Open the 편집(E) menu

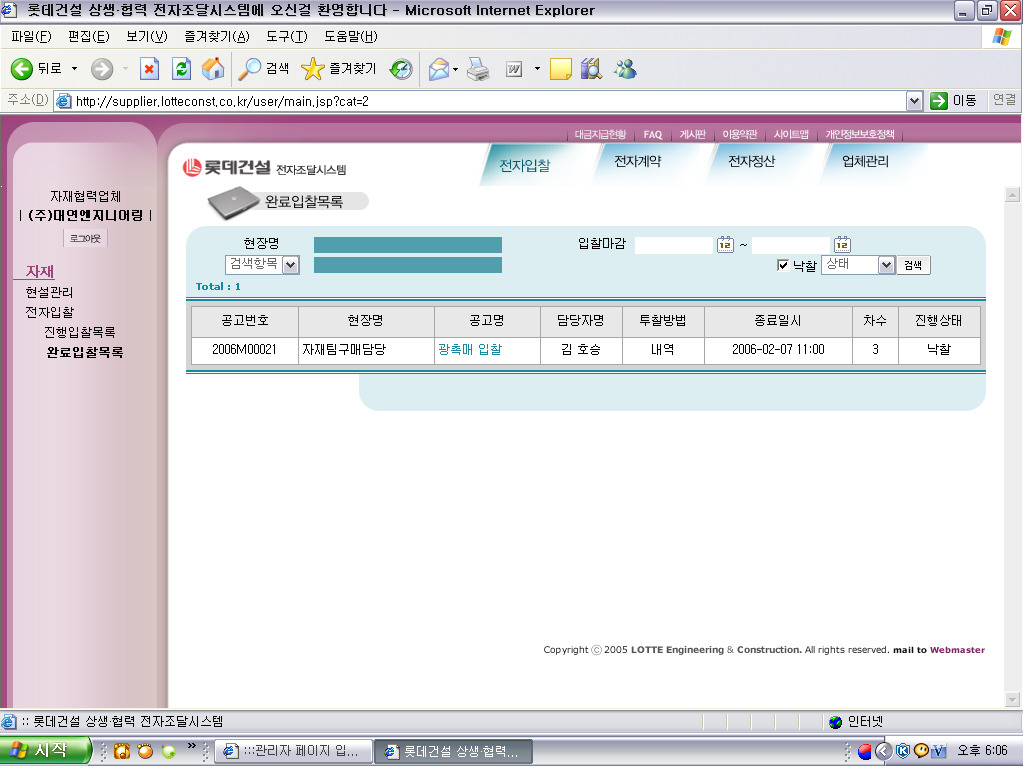[x=89, y=37]
